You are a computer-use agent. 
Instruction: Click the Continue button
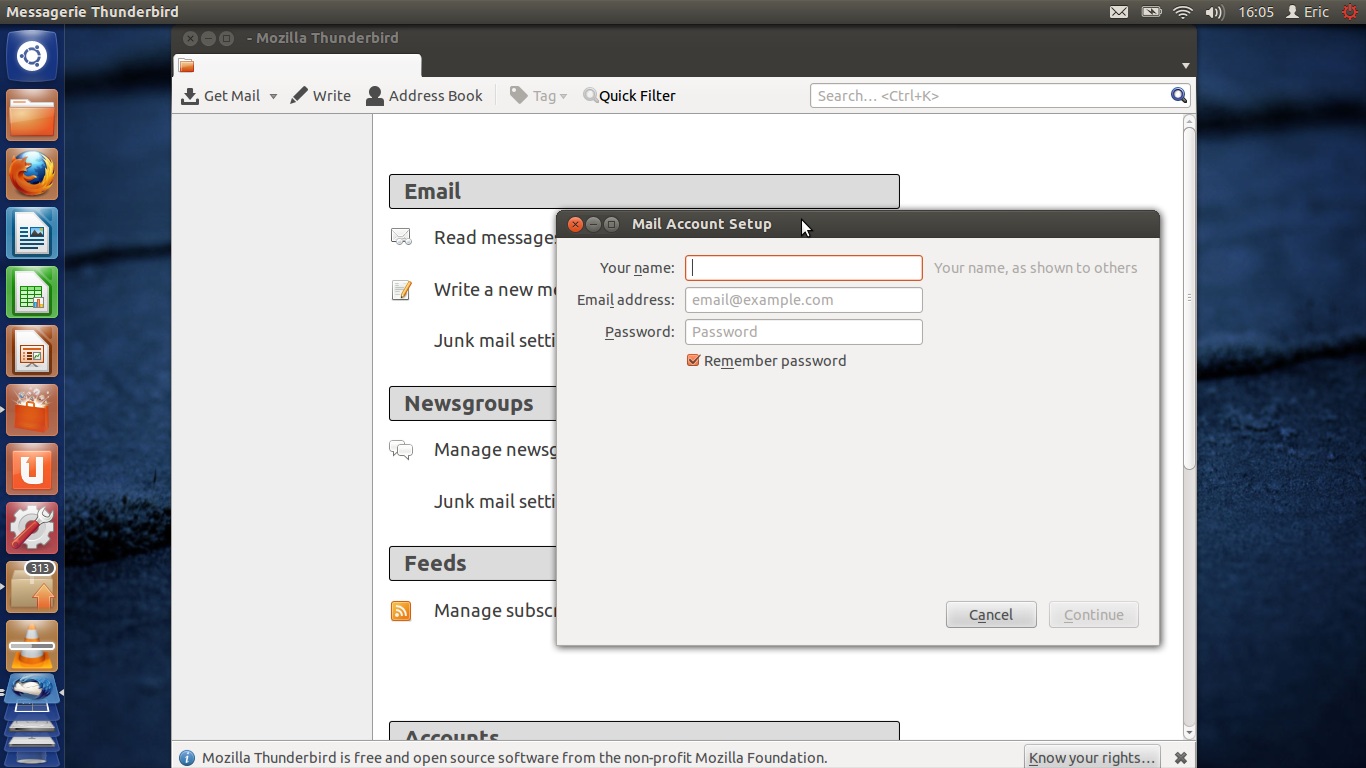(1094, 615)
